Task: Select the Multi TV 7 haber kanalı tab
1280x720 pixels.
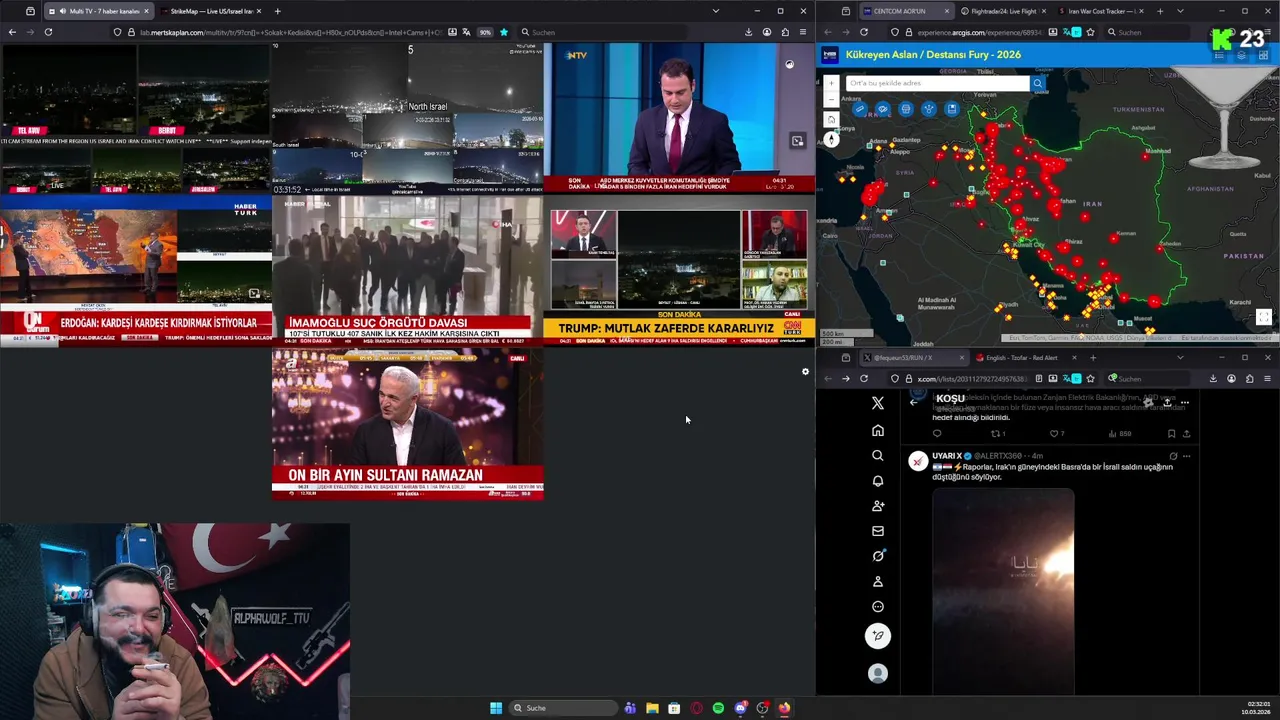Action: (98, 11)
